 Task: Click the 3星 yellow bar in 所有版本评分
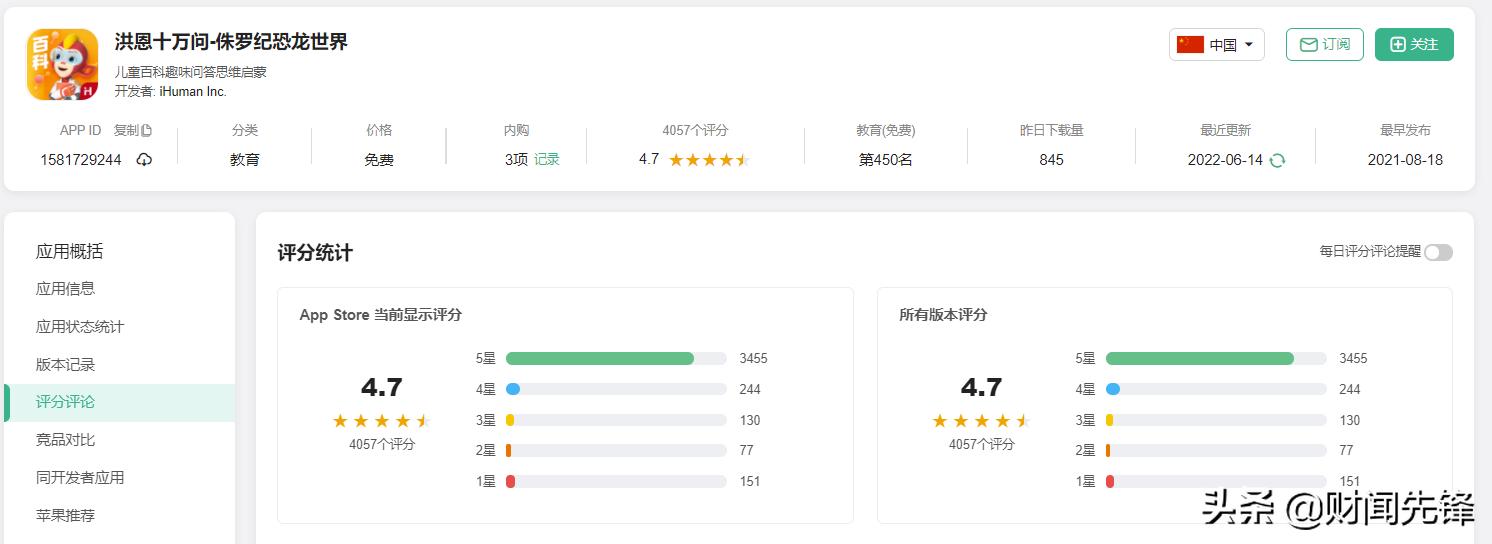[x=1110, y=420]
